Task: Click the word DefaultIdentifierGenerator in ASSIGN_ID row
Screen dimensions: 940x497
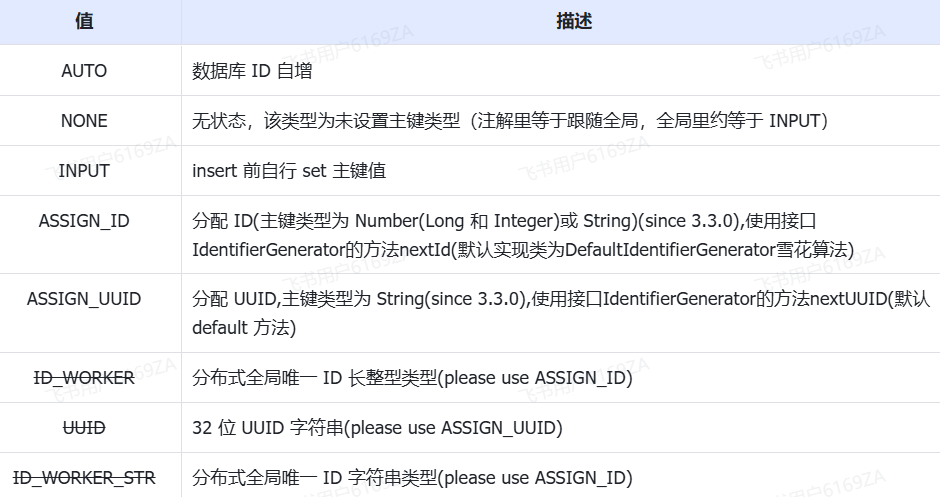Action: (x=669, y=250)
